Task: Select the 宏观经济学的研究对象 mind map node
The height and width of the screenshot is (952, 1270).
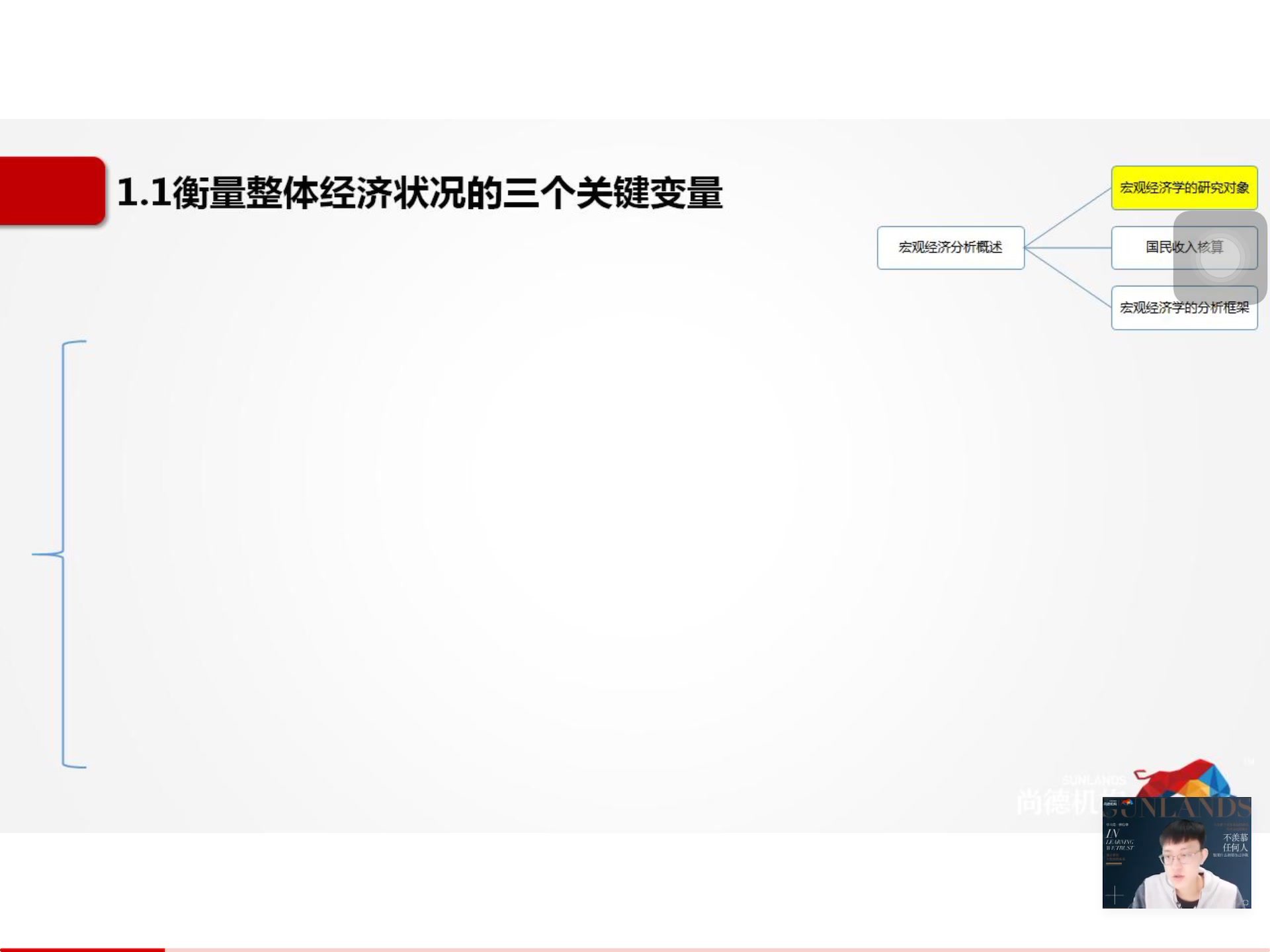Action: click(1184, 188)
